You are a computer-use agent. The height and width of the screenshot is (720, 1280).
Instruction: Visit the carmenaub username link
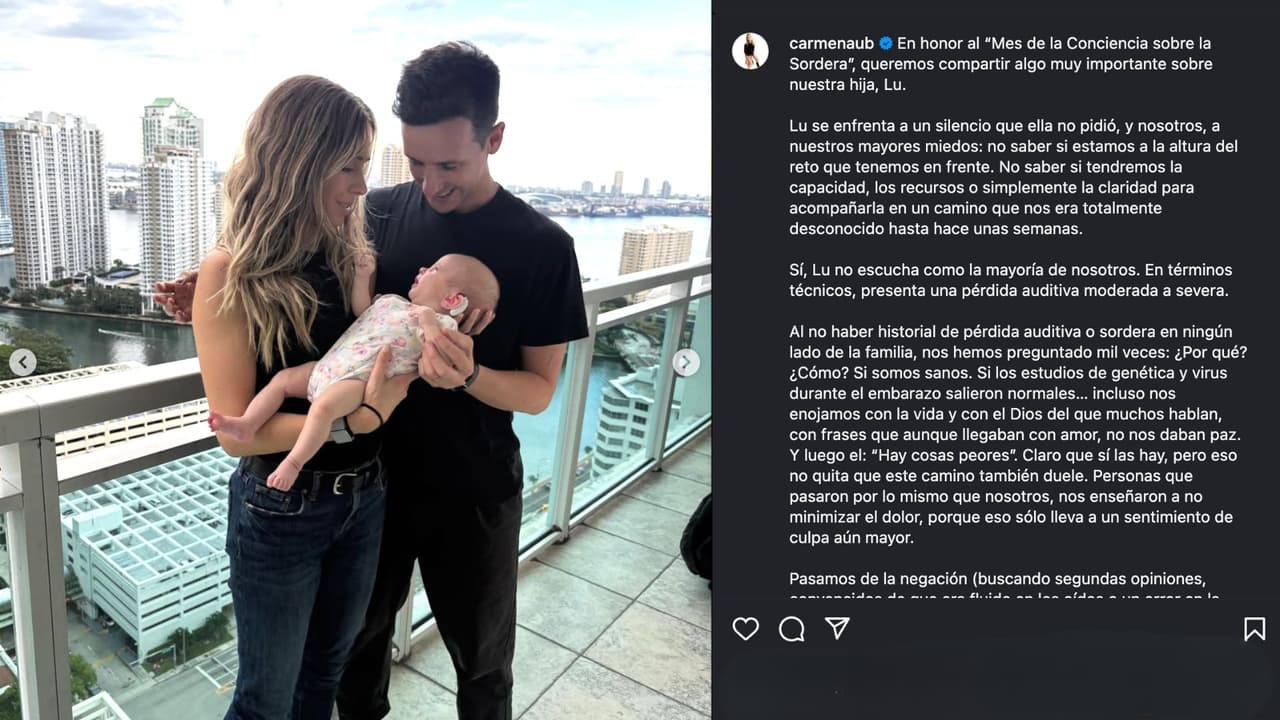coord(832,43)
